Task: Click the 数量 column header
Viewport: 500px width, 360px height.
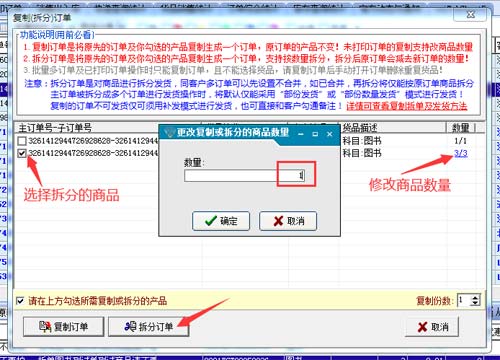Action: click(x=460, y=128)
